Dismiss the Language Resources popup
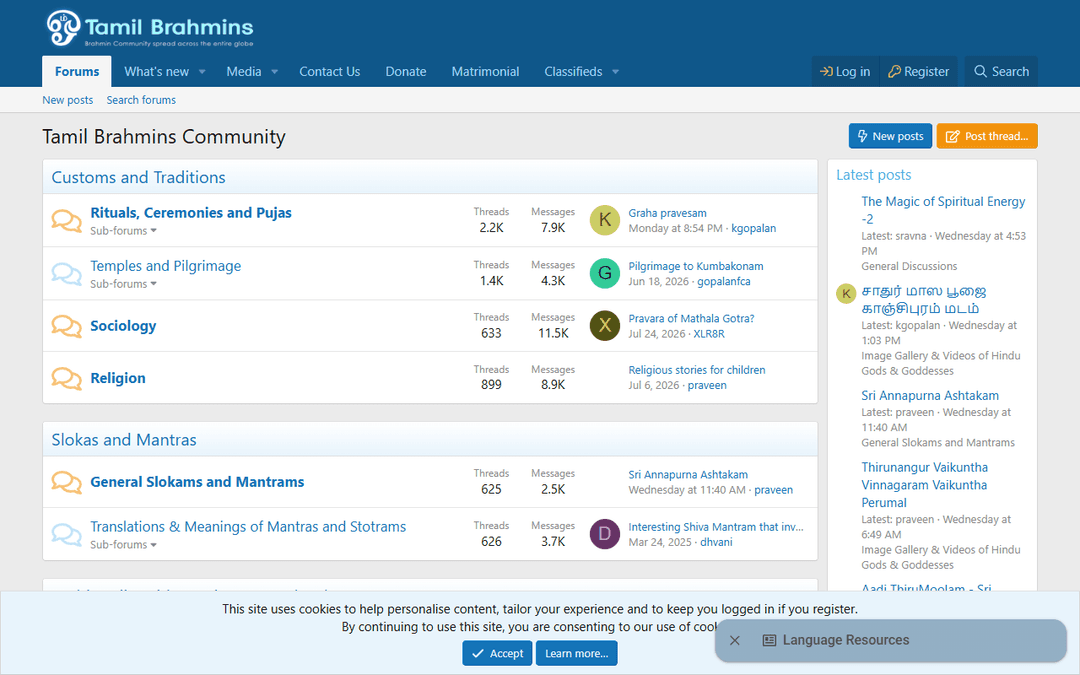The height and width of the screenshot is (675, 1080). [x=735, y=641]
